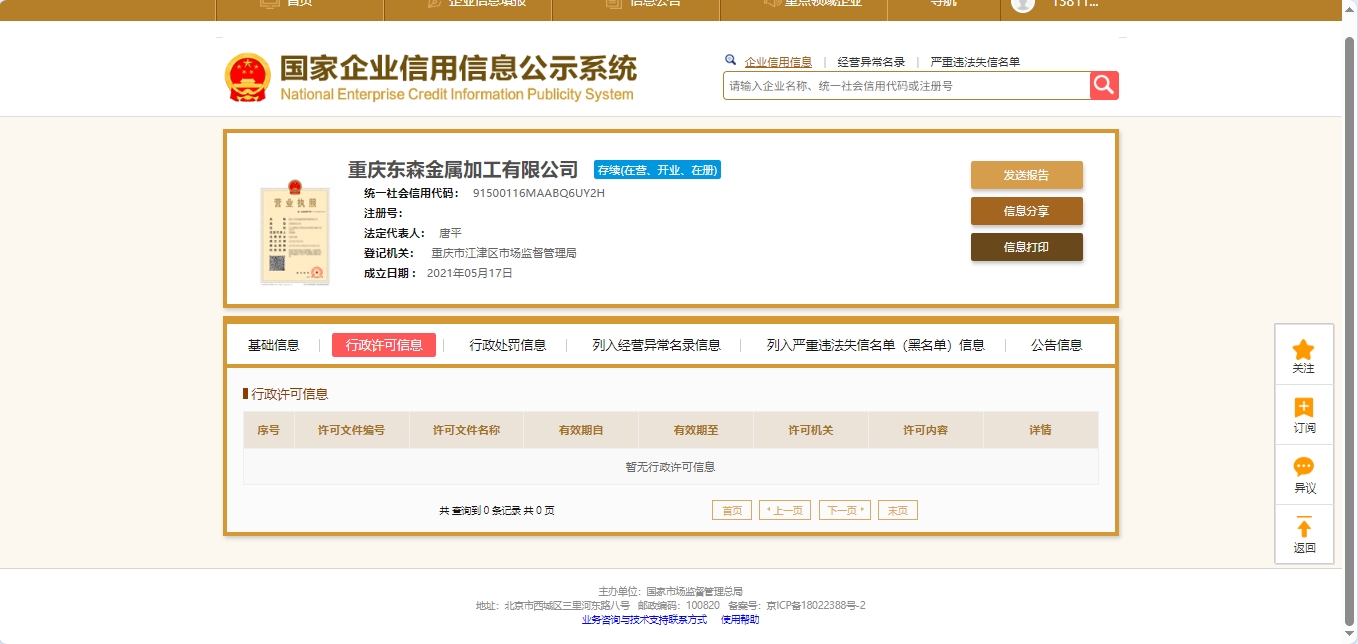The height and width of the screenshot is (644, 1358).
Task: Go to 首页 pagination button
Action: click(x=731, y=510)
